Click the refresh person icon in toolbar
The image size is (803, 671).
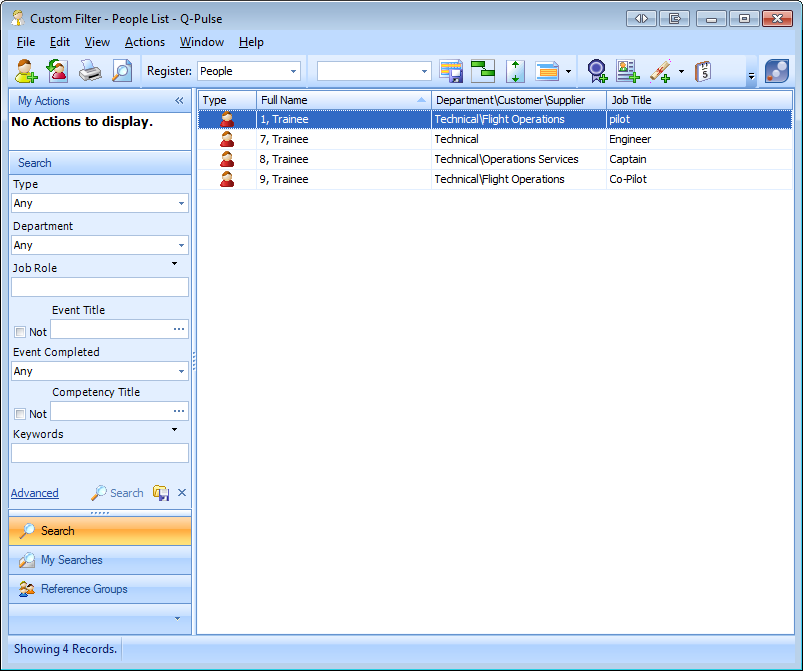[57, 71]
